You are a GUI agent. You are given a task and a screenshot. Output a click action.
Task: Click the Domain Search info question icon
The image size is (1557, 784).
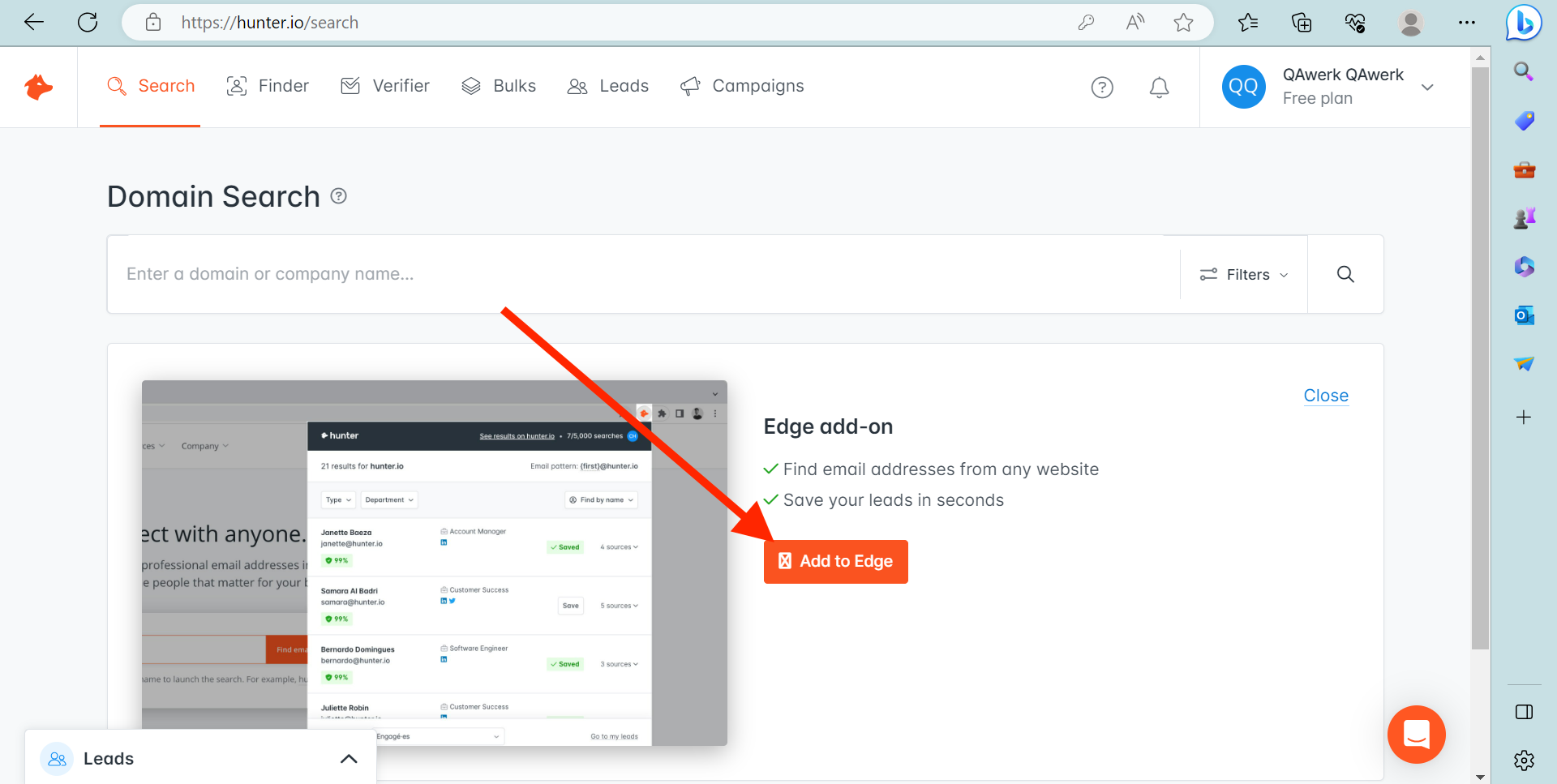[339, 196]
